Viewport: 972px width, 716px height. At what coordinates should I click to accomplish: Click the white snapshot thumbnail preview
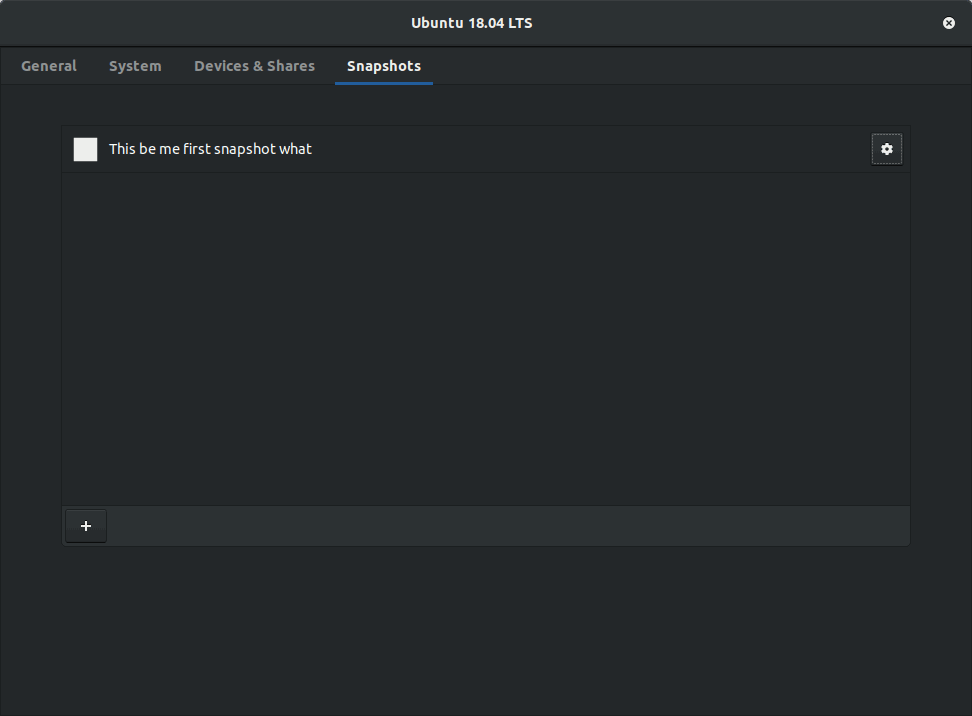(x=86, y=149)
